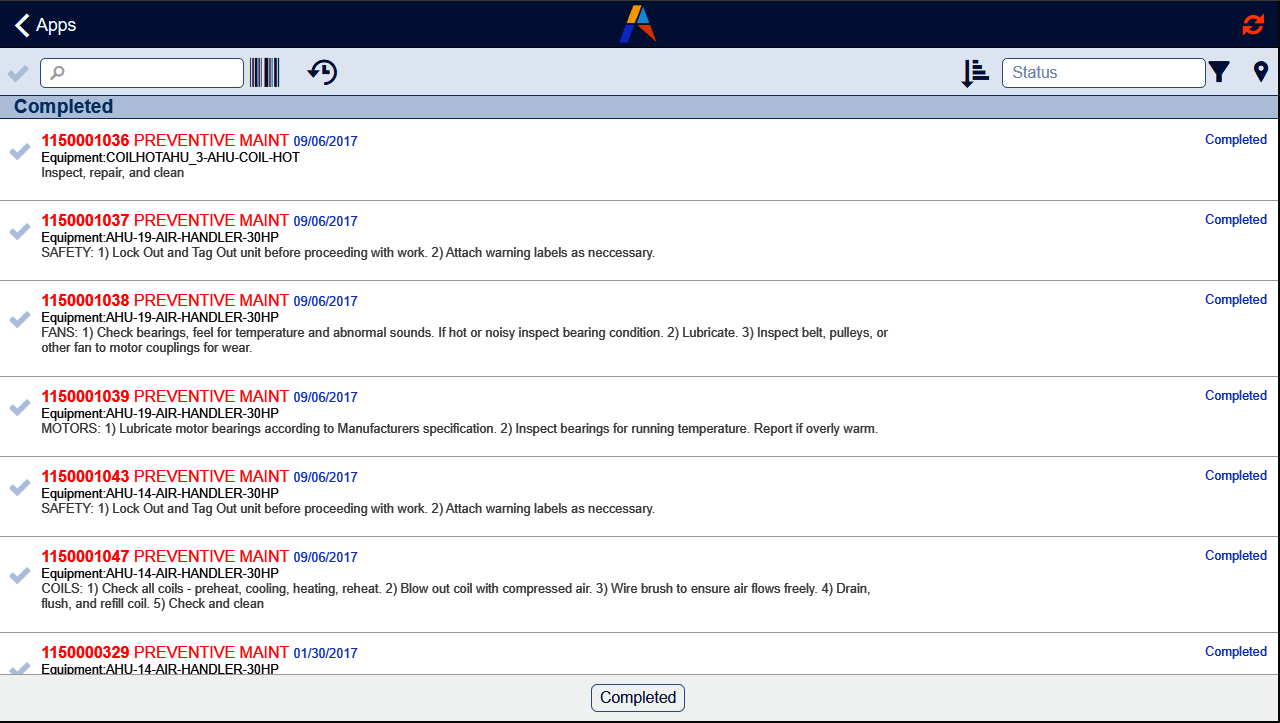Viewport: 1280px width, 723px height.
Task: Open the Status dropdown
Action: click(x=1103, y=72)
